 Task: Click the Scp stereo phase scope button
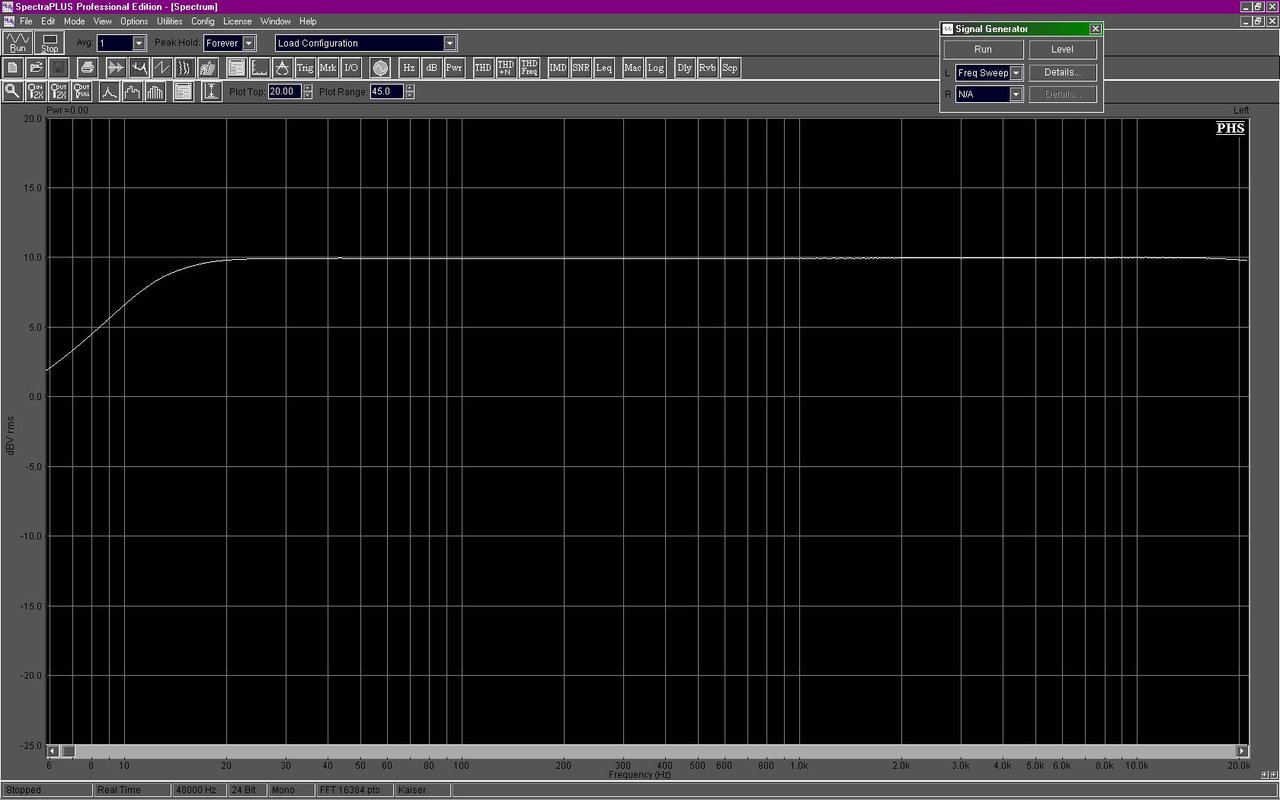point(731,68)
